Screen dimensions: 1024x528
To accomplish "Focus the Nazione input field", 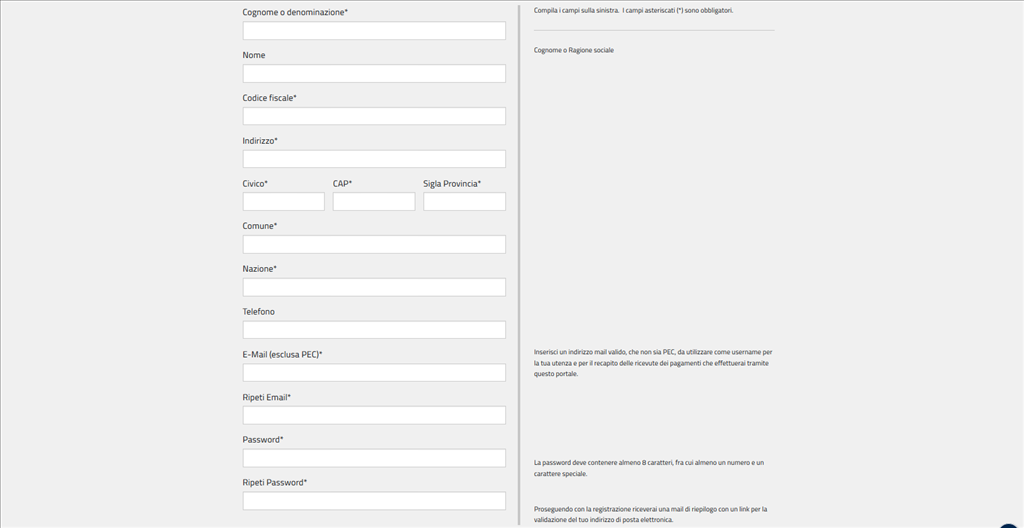I will click(374, 287).
